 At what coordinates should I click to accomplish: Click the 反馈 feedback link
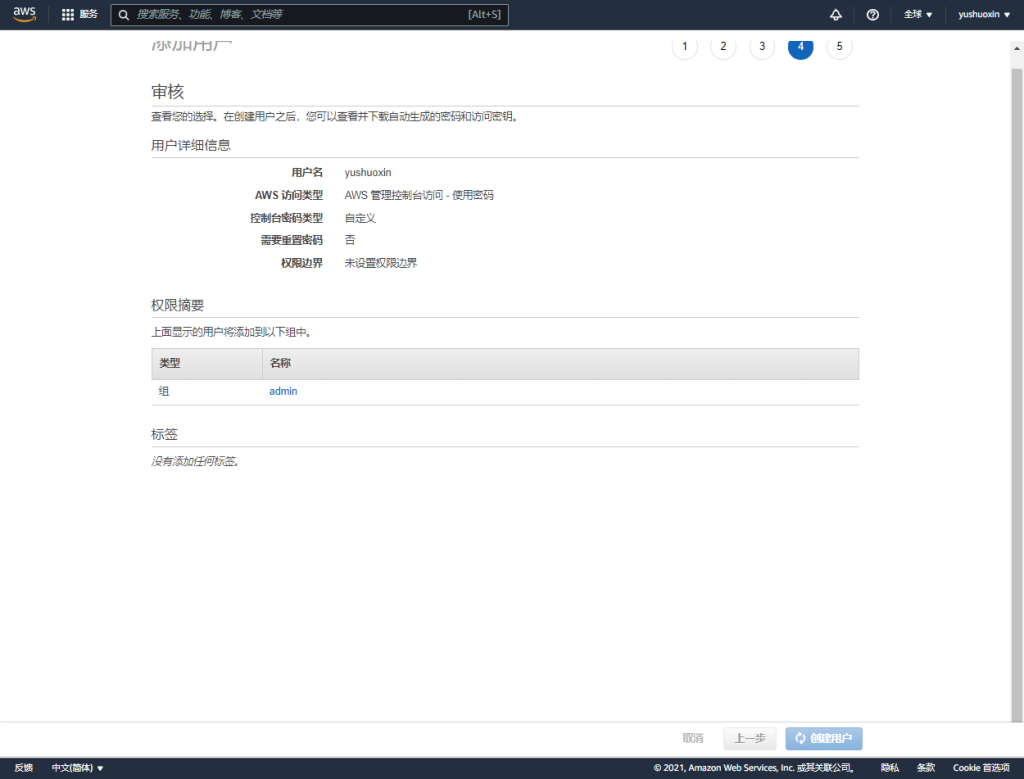point(24,768)
